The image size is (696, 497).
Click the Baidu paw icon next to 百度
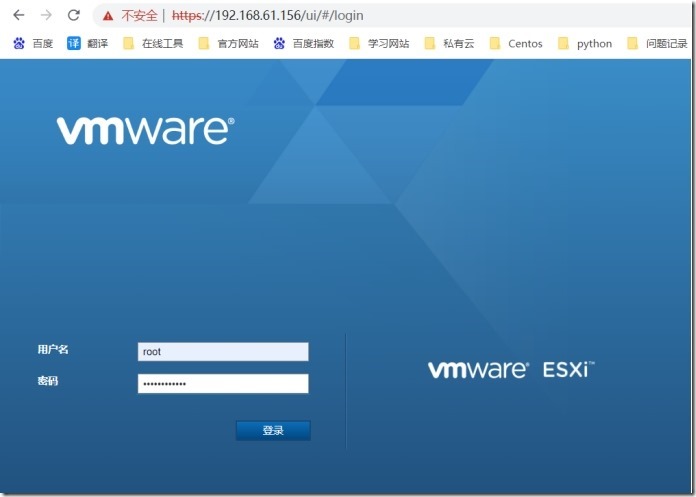click(19, 43)
